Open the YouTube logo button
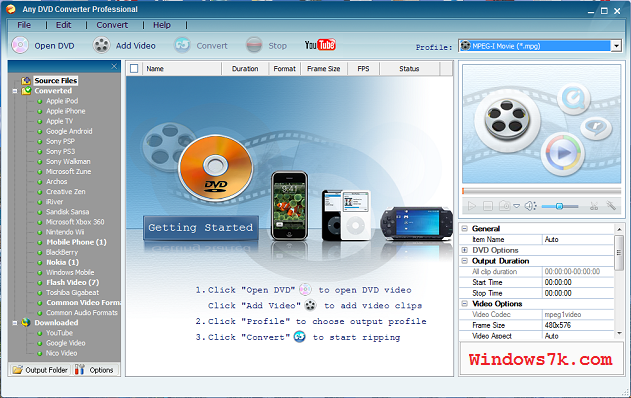The height and width of the screenshot is (398, 631). 320,45
